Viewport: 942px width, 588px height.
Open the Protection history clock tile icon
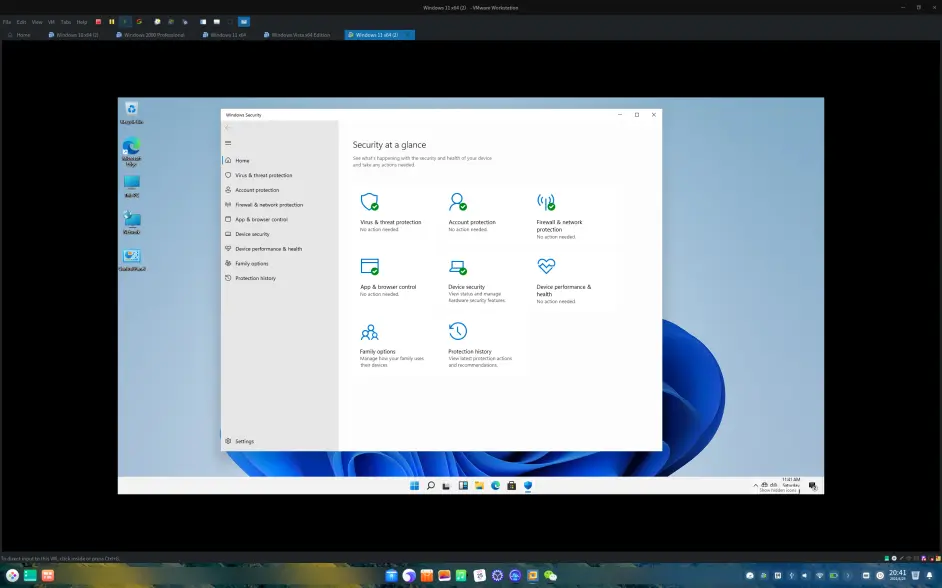coord(458,331)
